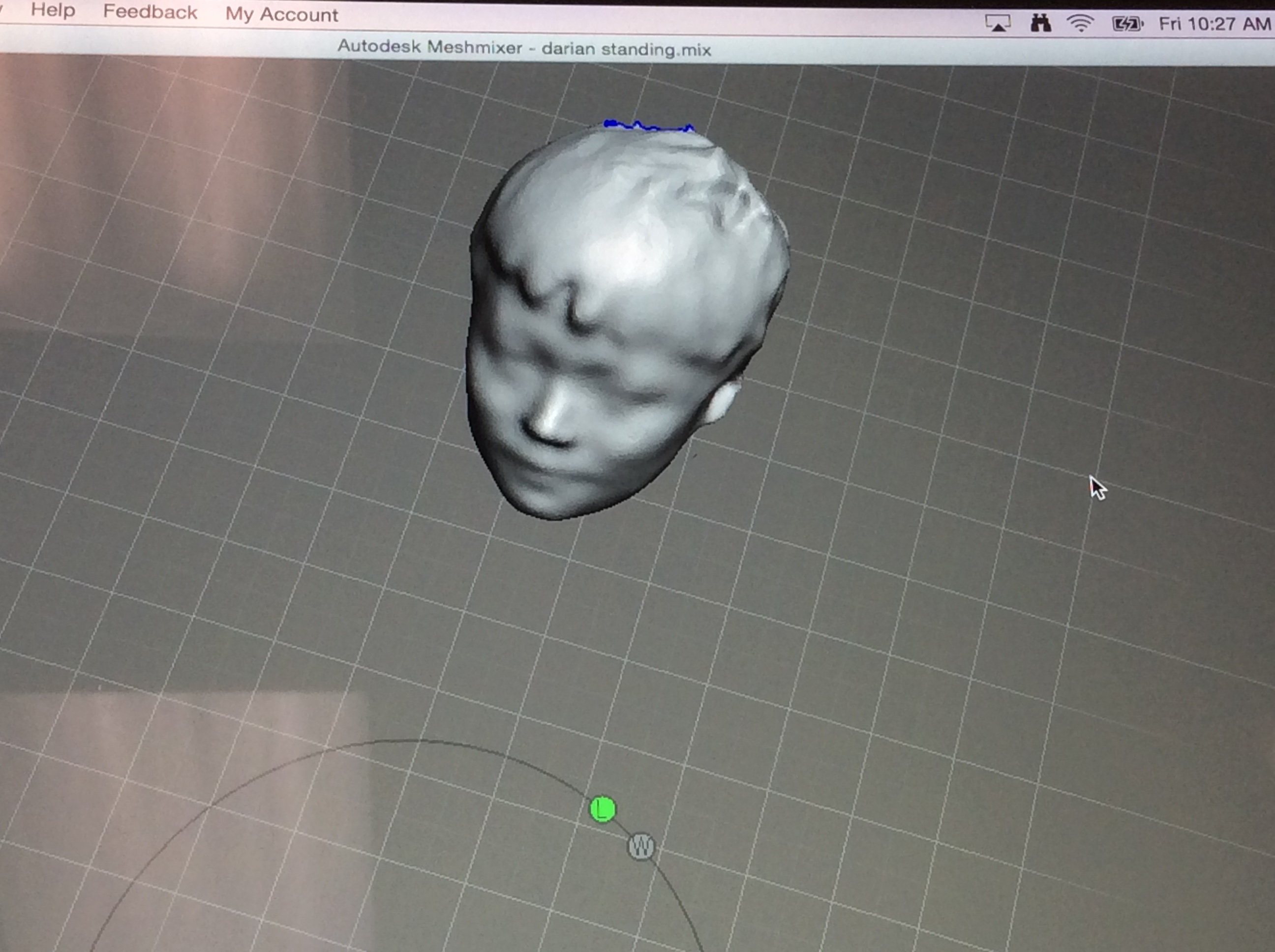
Task: Open the Wi-Fi status menu
Action: click(x=1080, y=24)
